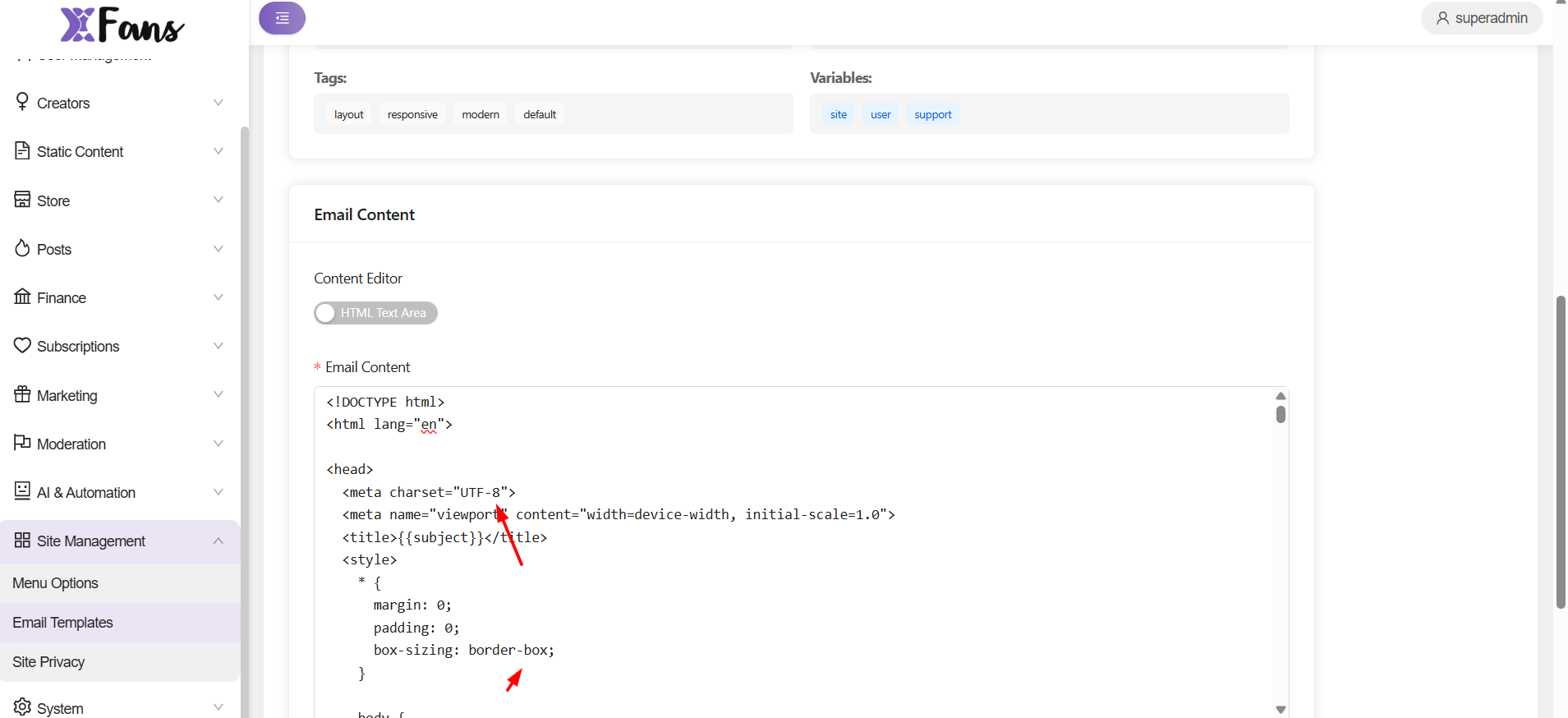Click the Static Content document icon

click(x=22, y=151)
